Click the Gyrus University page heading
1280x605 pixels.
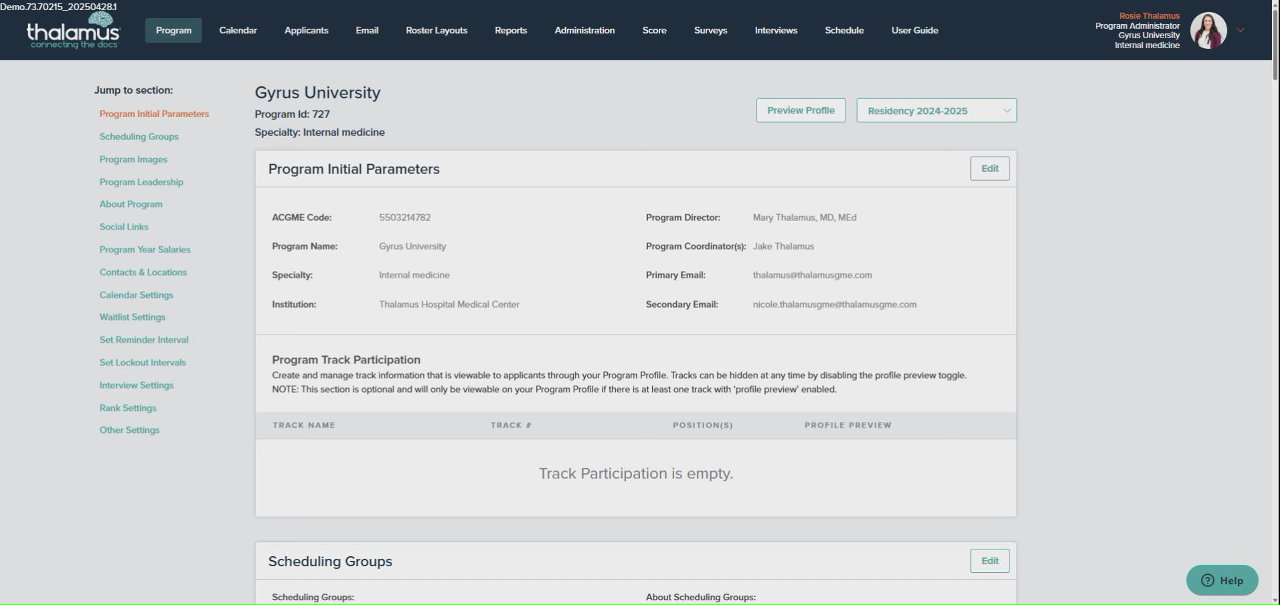(x=318, y=92)
